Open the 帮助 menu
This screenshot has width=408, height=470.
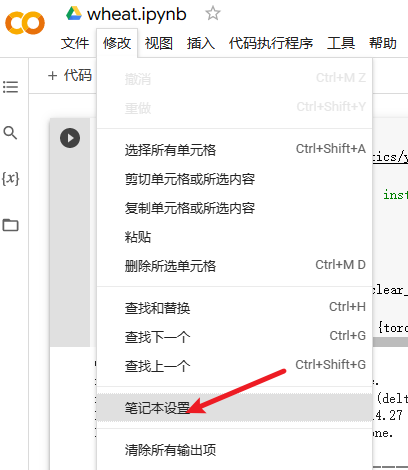pos(383,43)
